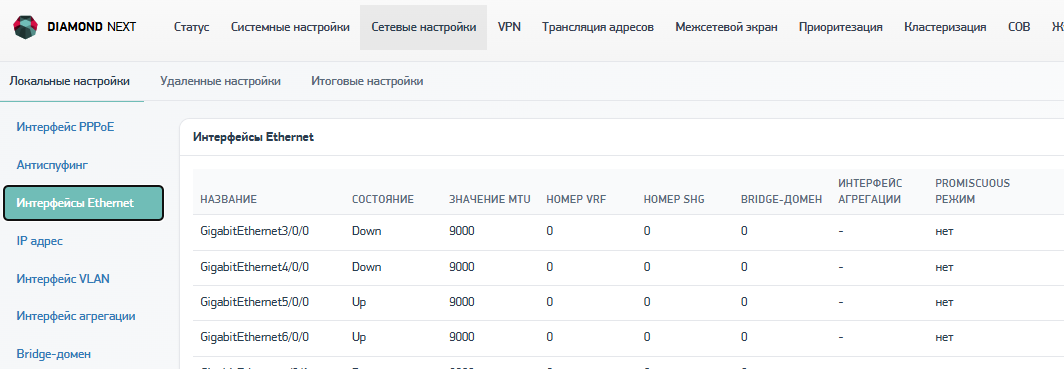The image size is (1064, 369).
Task: Click the НОМЕР VRF column header
Action: 576,199
